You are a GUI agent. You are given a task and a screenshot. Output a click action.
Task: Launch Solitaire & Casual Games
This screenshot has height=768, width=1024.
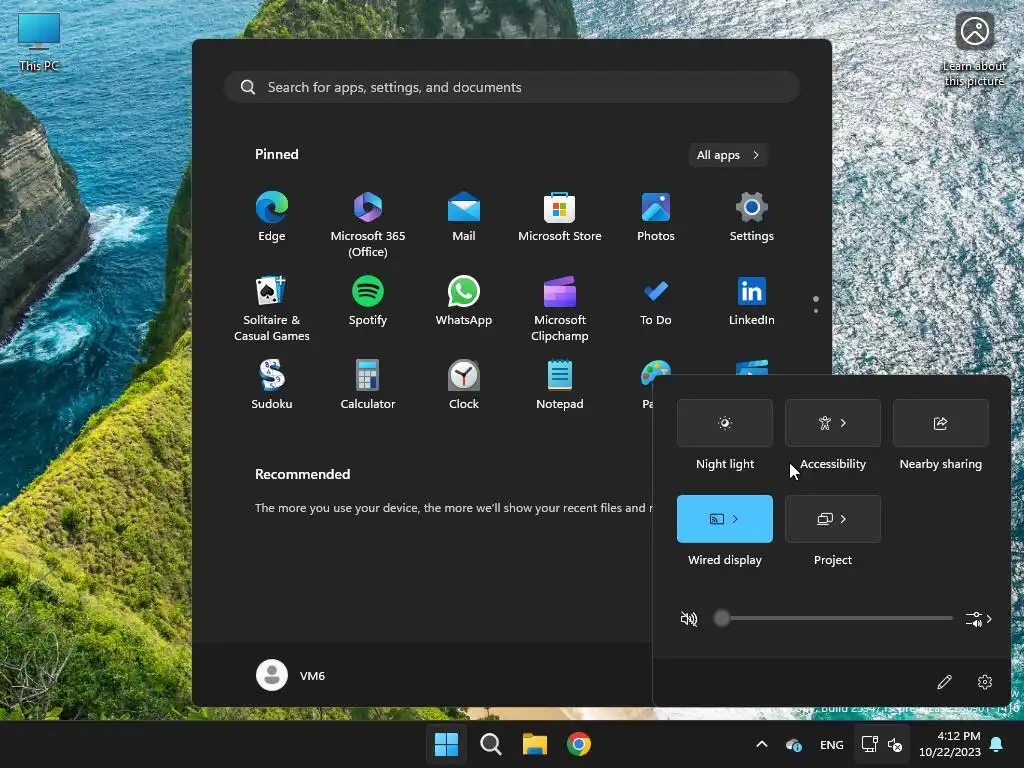pyautogui.click(x=272, y=308)
